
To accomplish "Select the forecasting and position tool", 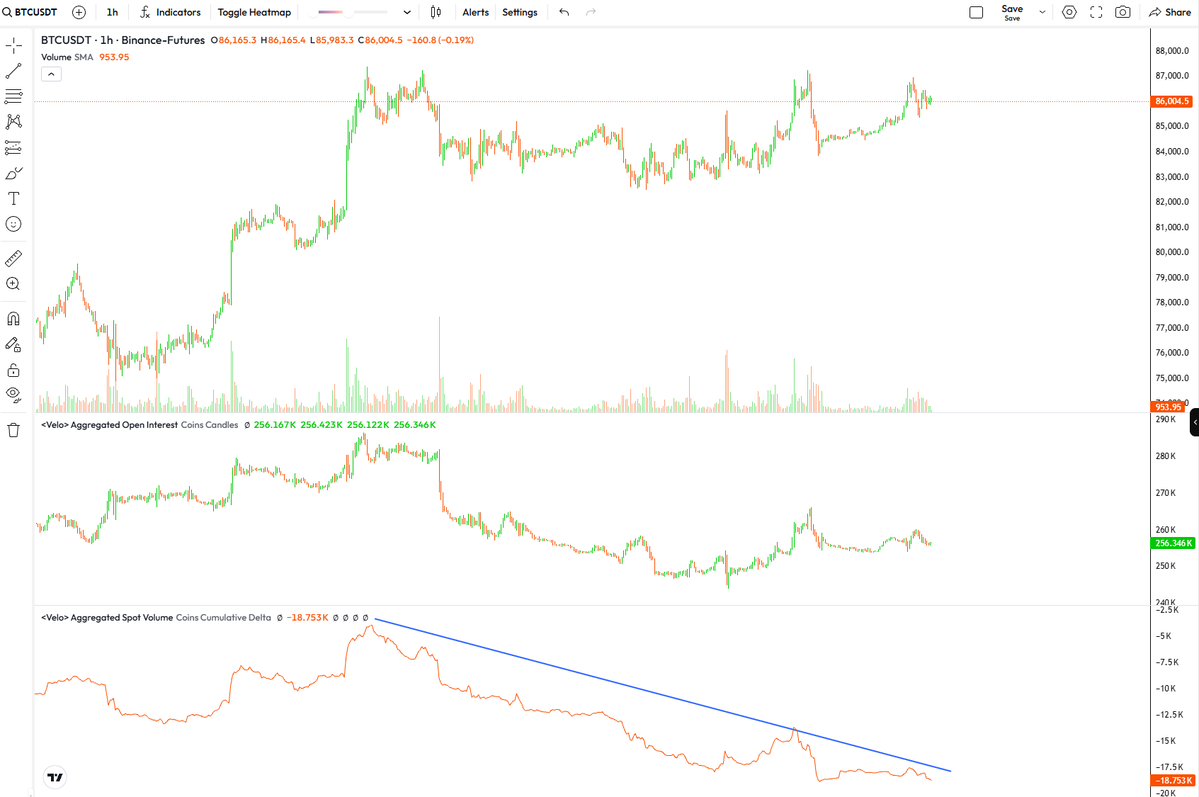I will [x=14, y=148].
